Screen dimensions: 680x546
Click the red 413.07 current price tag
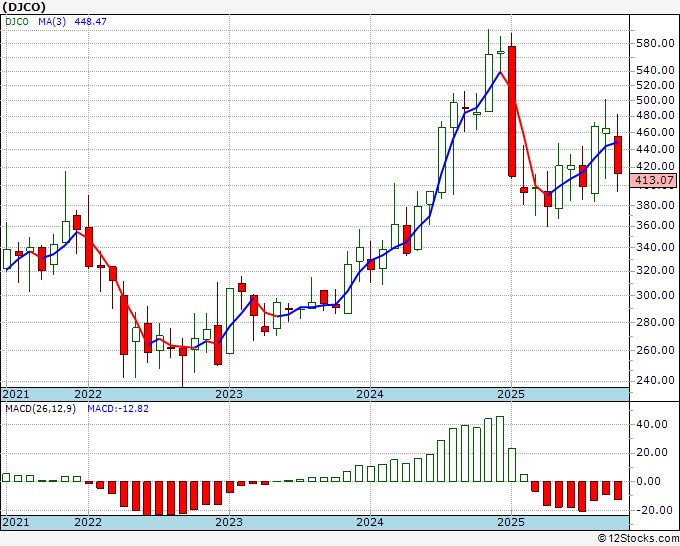(x=656, y=182)
